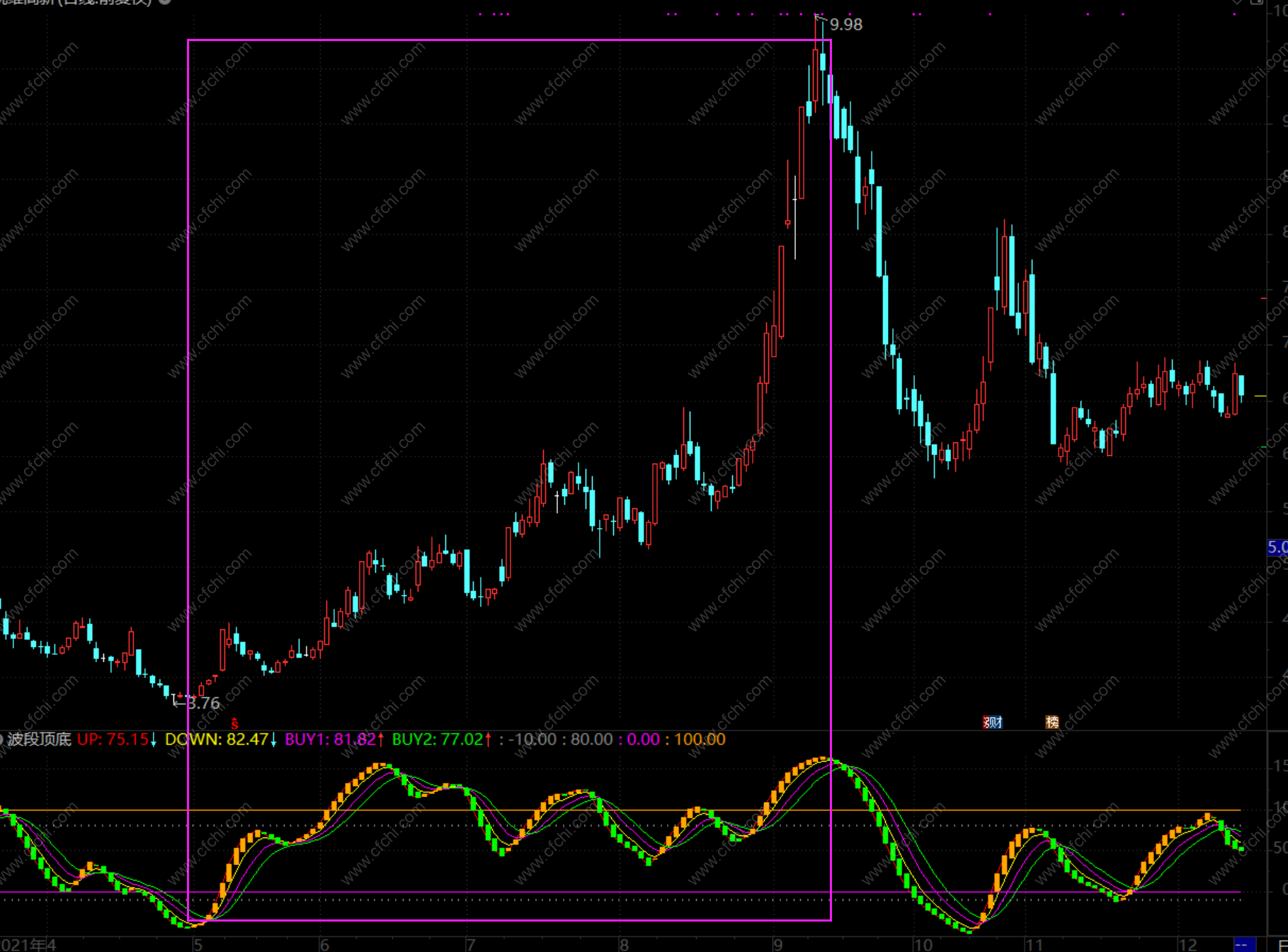
Task: Select the 波段顶底 indicator name
Action: coord(40,740)
